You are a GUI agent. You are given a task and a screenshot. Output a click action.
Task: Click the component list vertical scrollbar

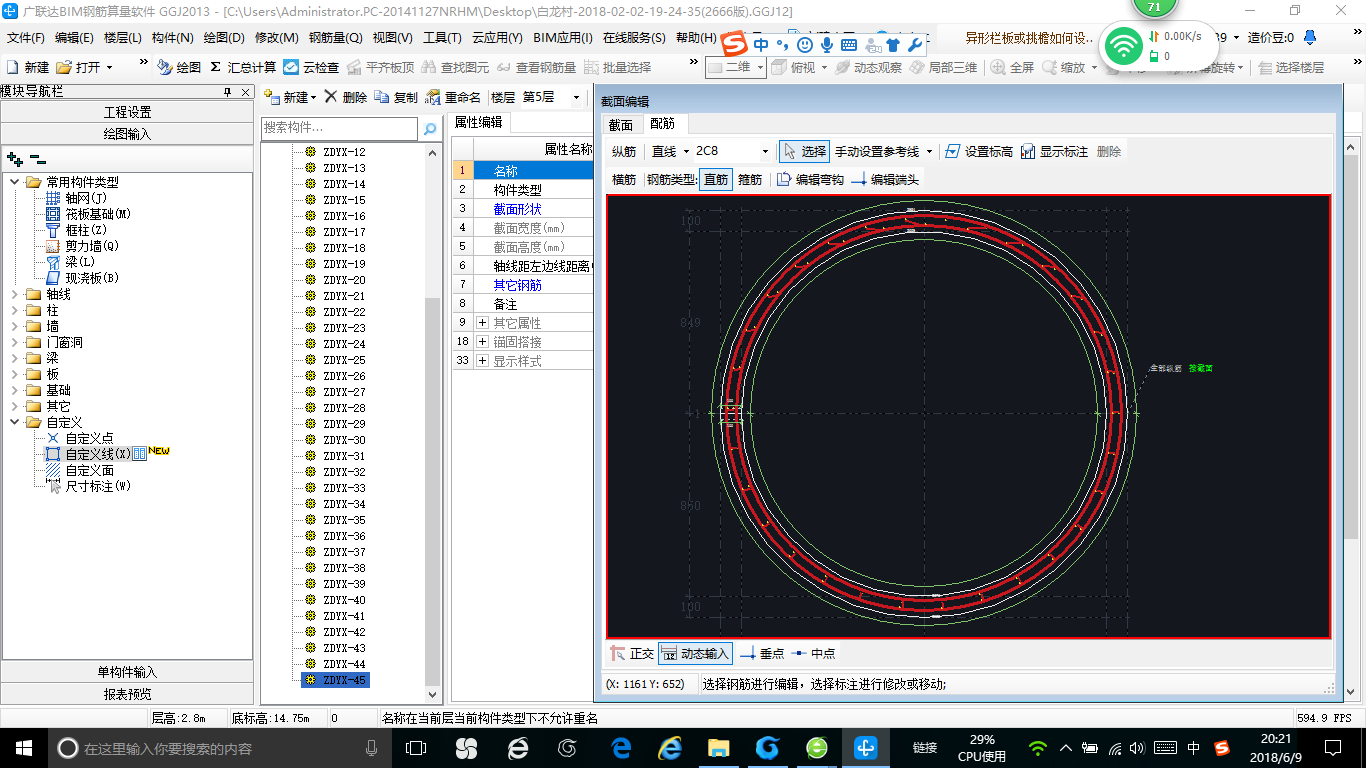(432, 424)
